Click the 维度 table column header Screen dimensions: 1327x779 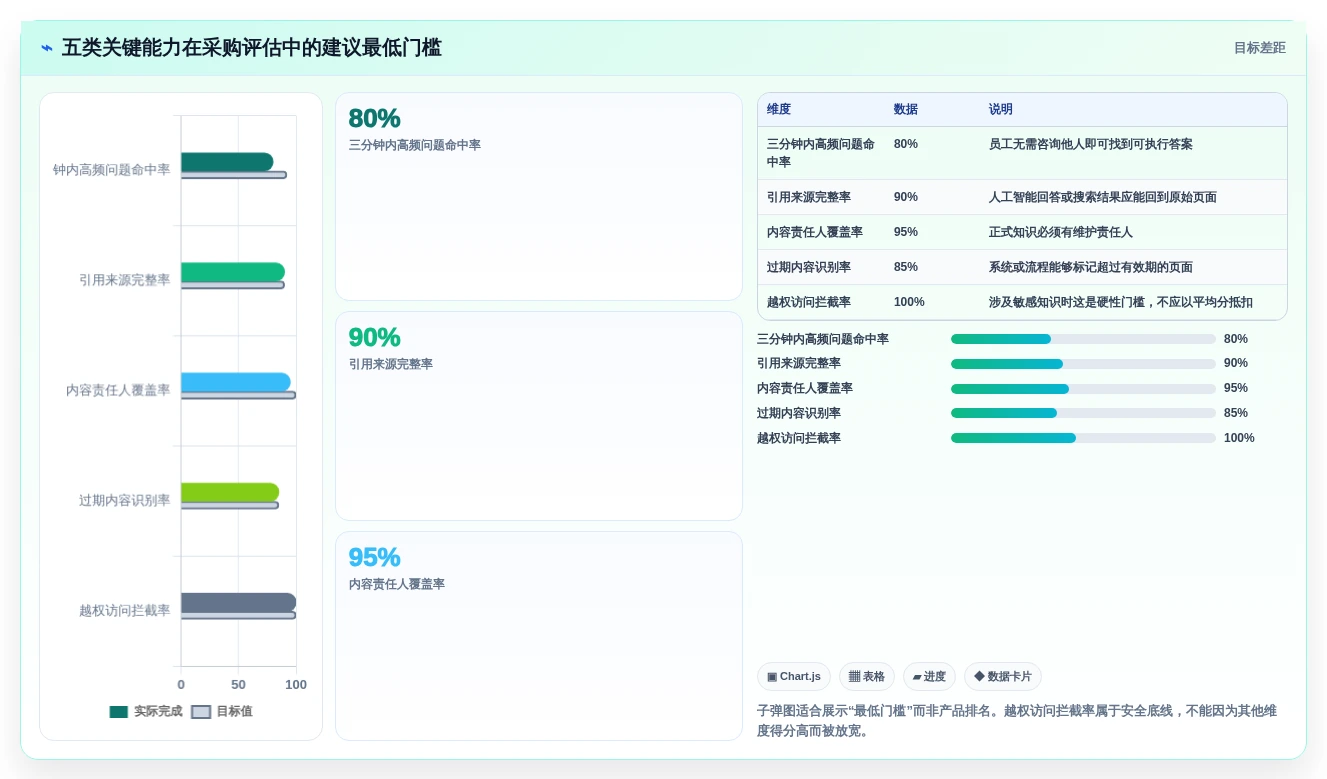coord(779,110)
